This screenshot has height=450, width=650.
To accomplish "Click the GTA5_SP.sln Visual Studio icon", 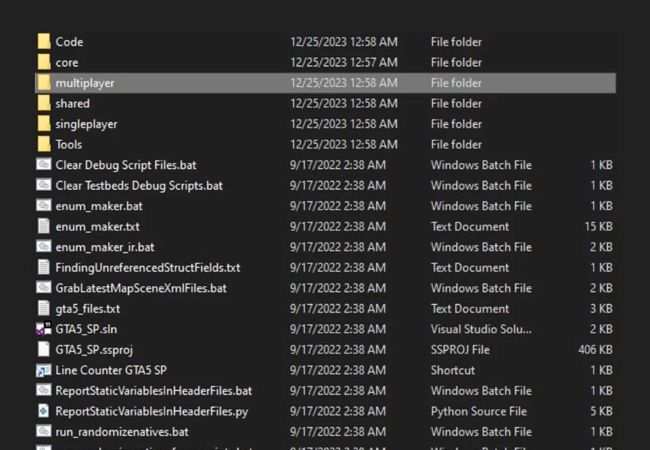I will tap(44, 329).
